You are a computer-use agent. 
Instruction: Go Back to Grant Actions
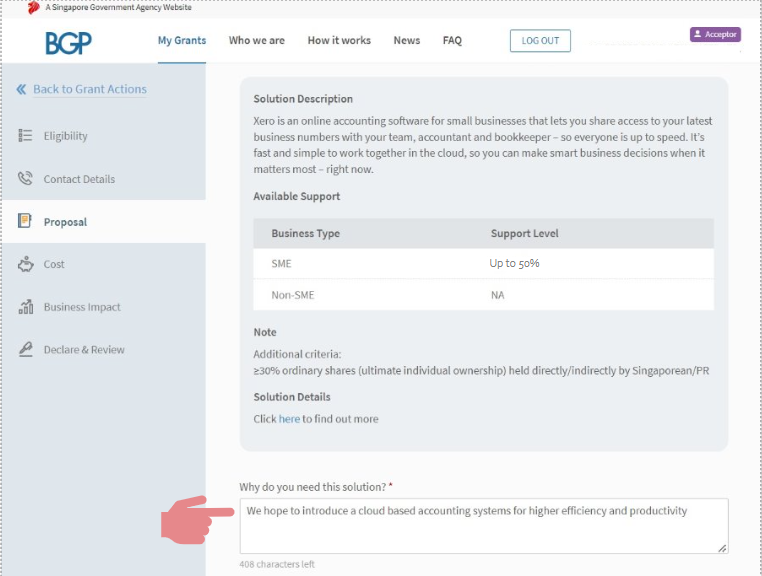point(90,89)
